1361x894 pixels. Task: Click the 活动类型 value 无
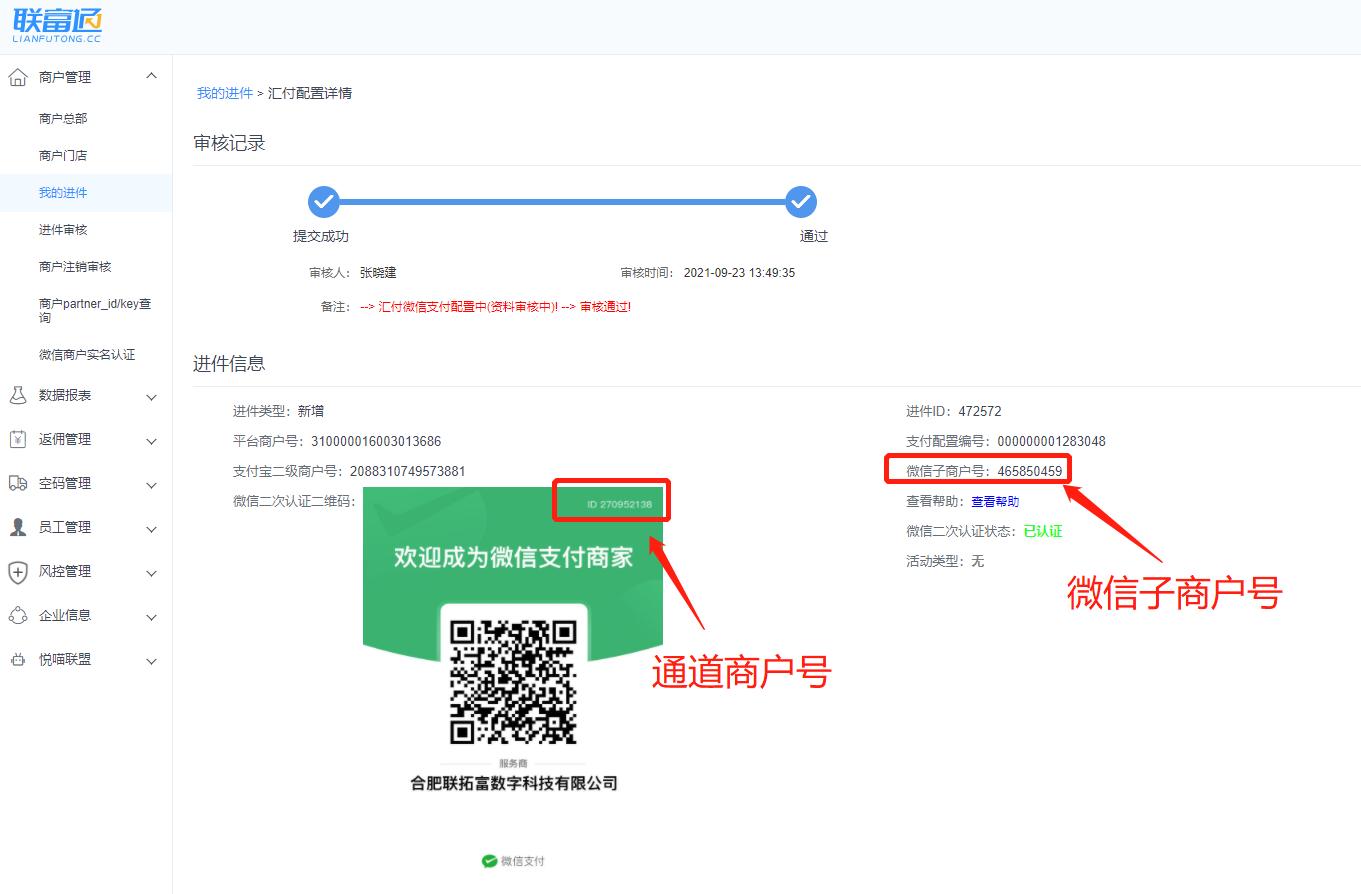pyautogui.click(x=978, y=561)
